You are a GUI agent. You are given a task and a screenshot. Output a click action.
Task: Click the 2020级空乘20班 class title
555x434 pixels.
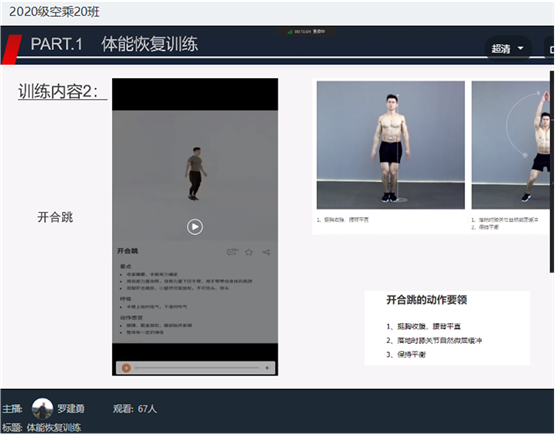(x=54, y=12)
